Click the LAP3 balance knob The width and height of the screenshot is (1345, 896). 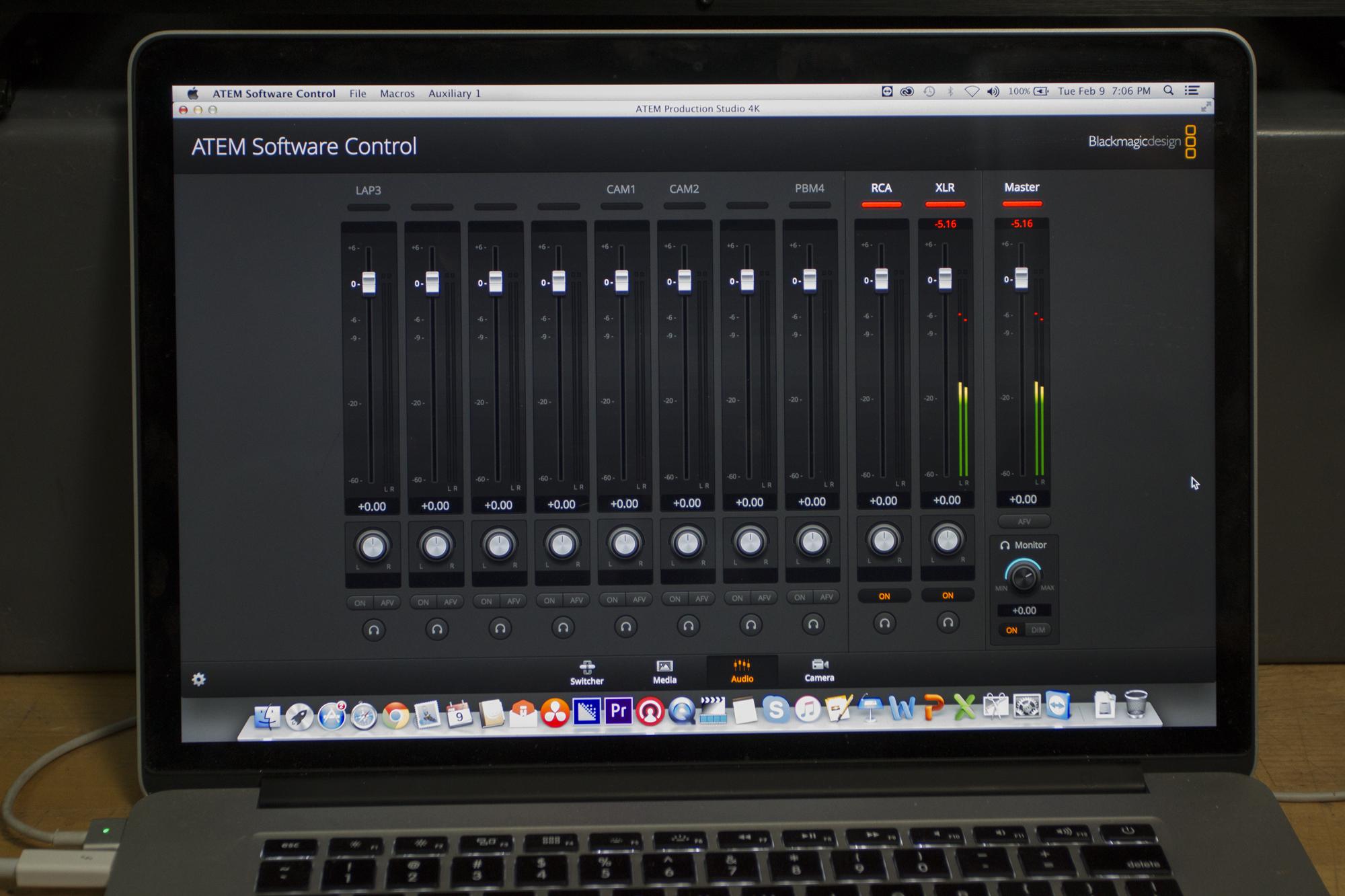point(373,546)
